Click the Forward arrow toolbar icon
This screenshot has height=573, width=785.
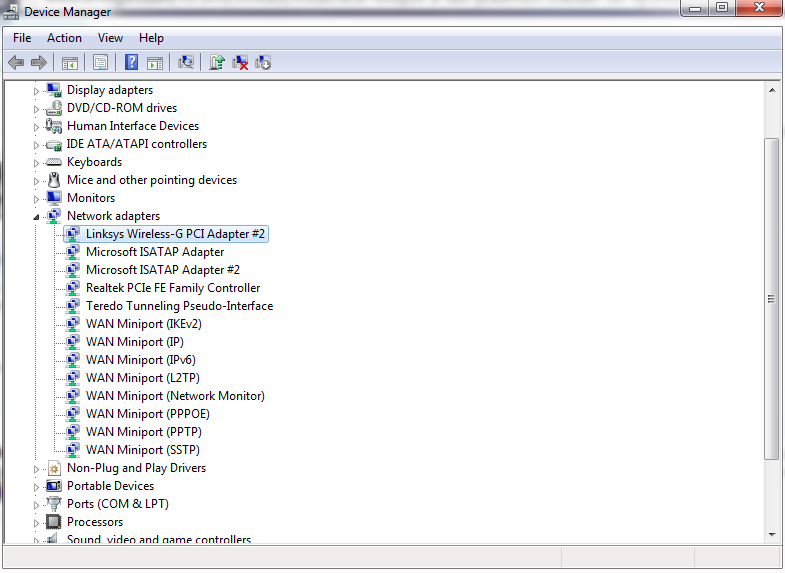39,63
